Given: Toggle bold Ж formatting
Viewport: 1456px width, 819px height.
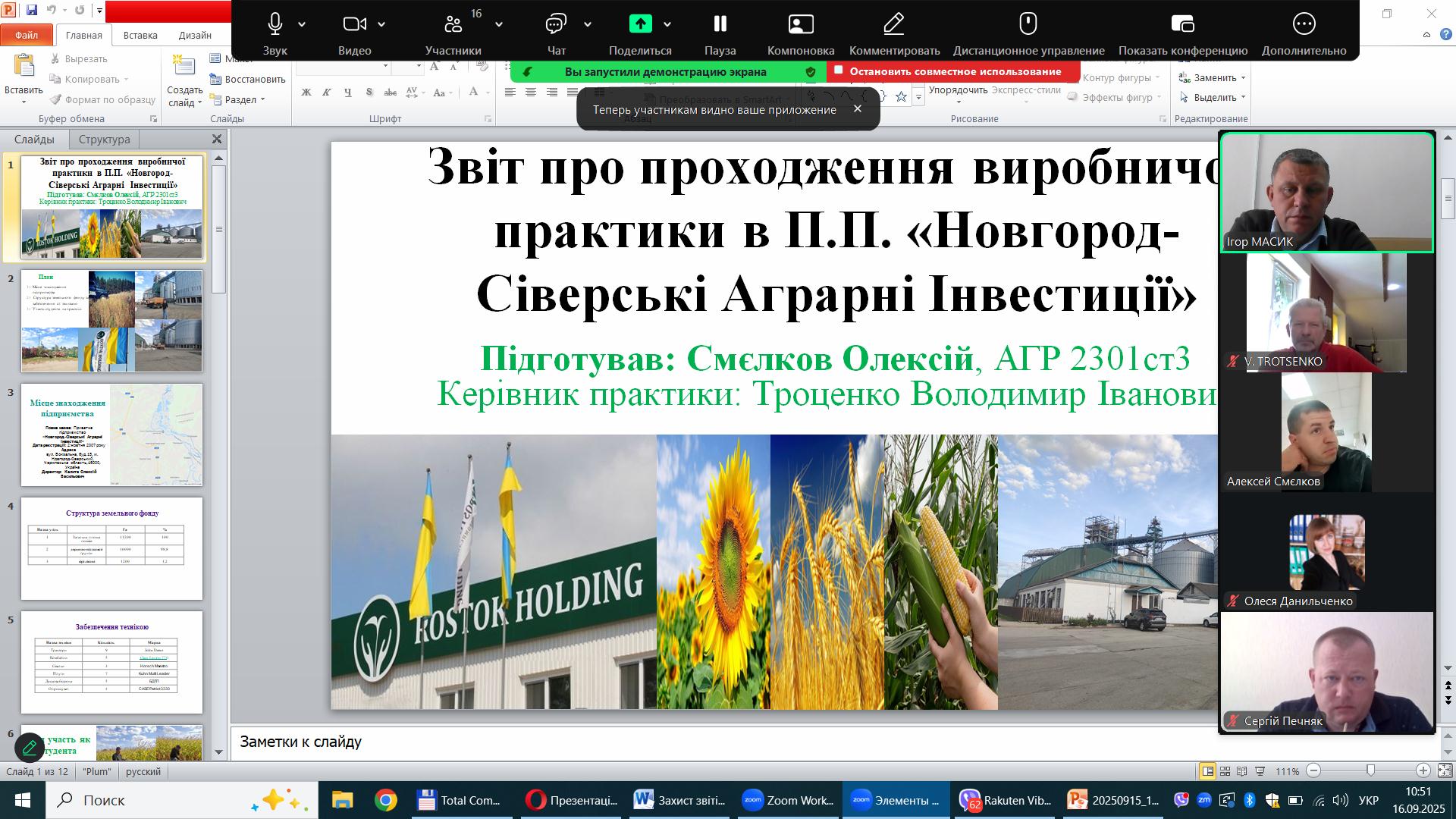Looking at the screenshot, I should click(306, 93).
